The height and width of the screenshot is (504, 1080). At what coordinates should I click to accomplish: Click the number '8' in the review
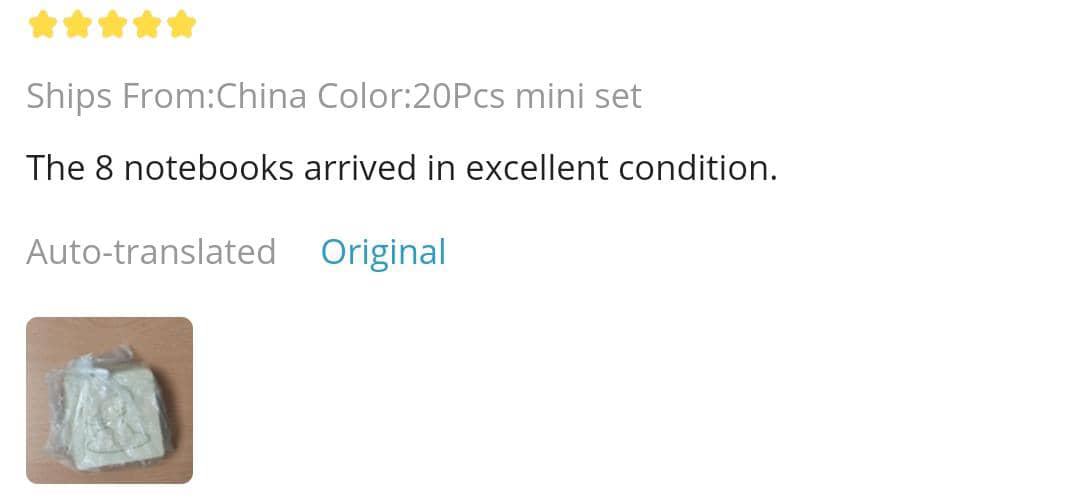[x=104, y=168]
